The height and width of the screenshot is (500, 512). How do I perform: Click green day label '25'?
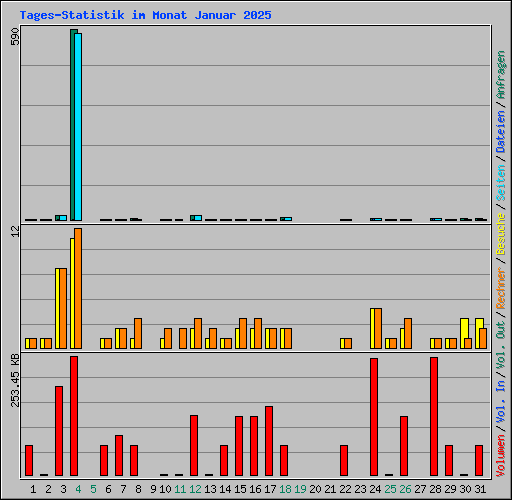390,489
